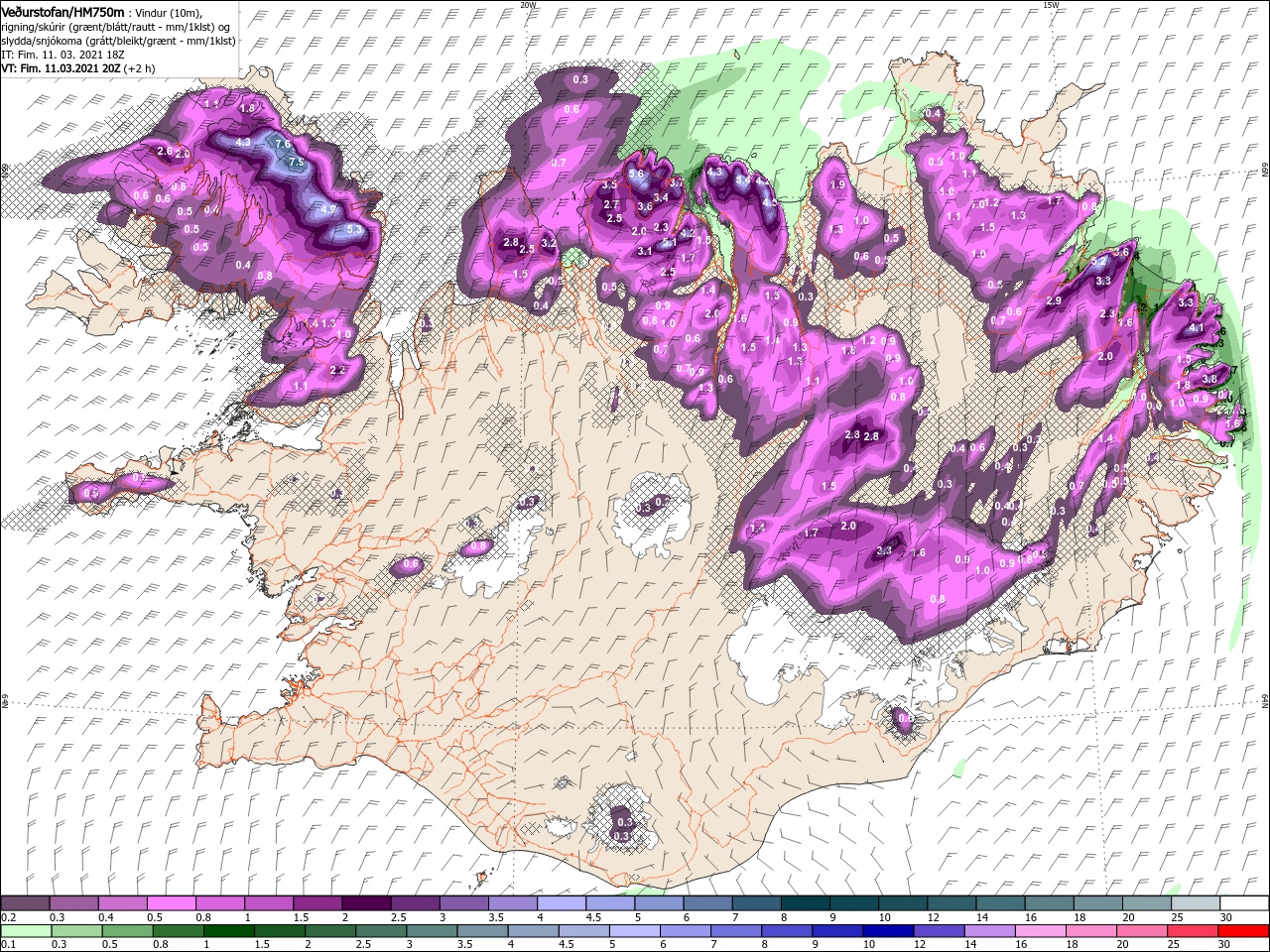The image size is (1270, 952).
Task: Pick the grey-green rain swatch labeled 3
Action: 432,930
